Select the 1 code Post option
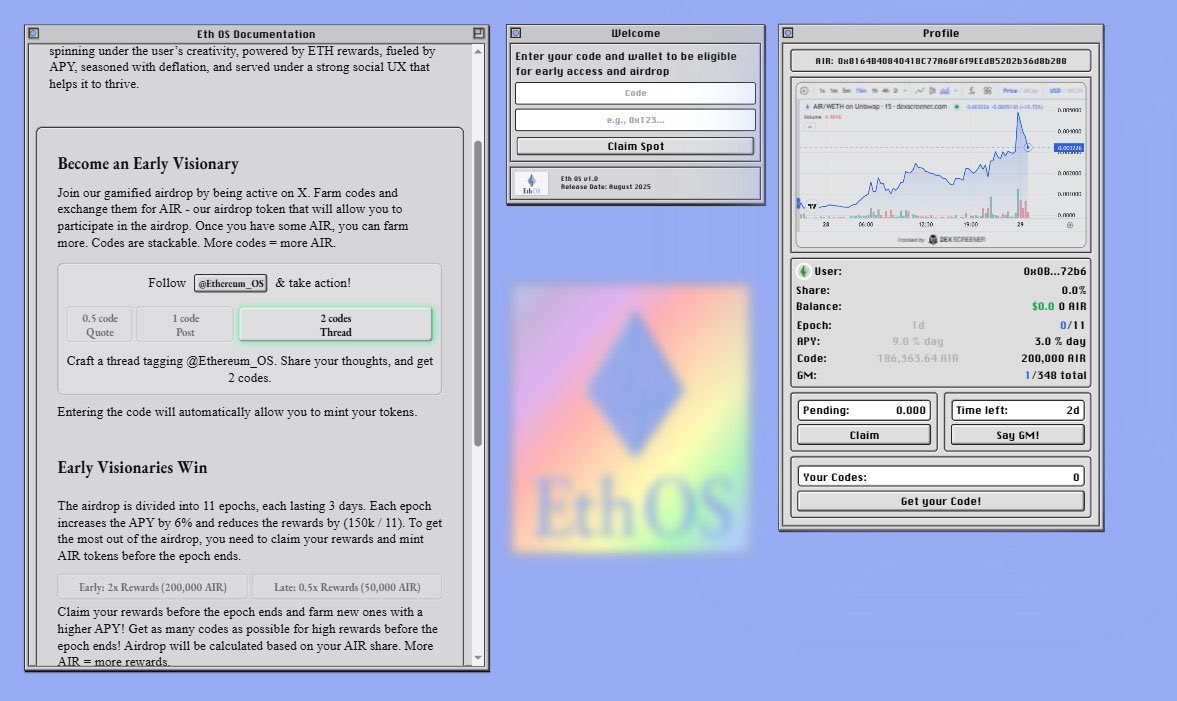This screenshot has height=701, width=1177. (x=185, y=324)
